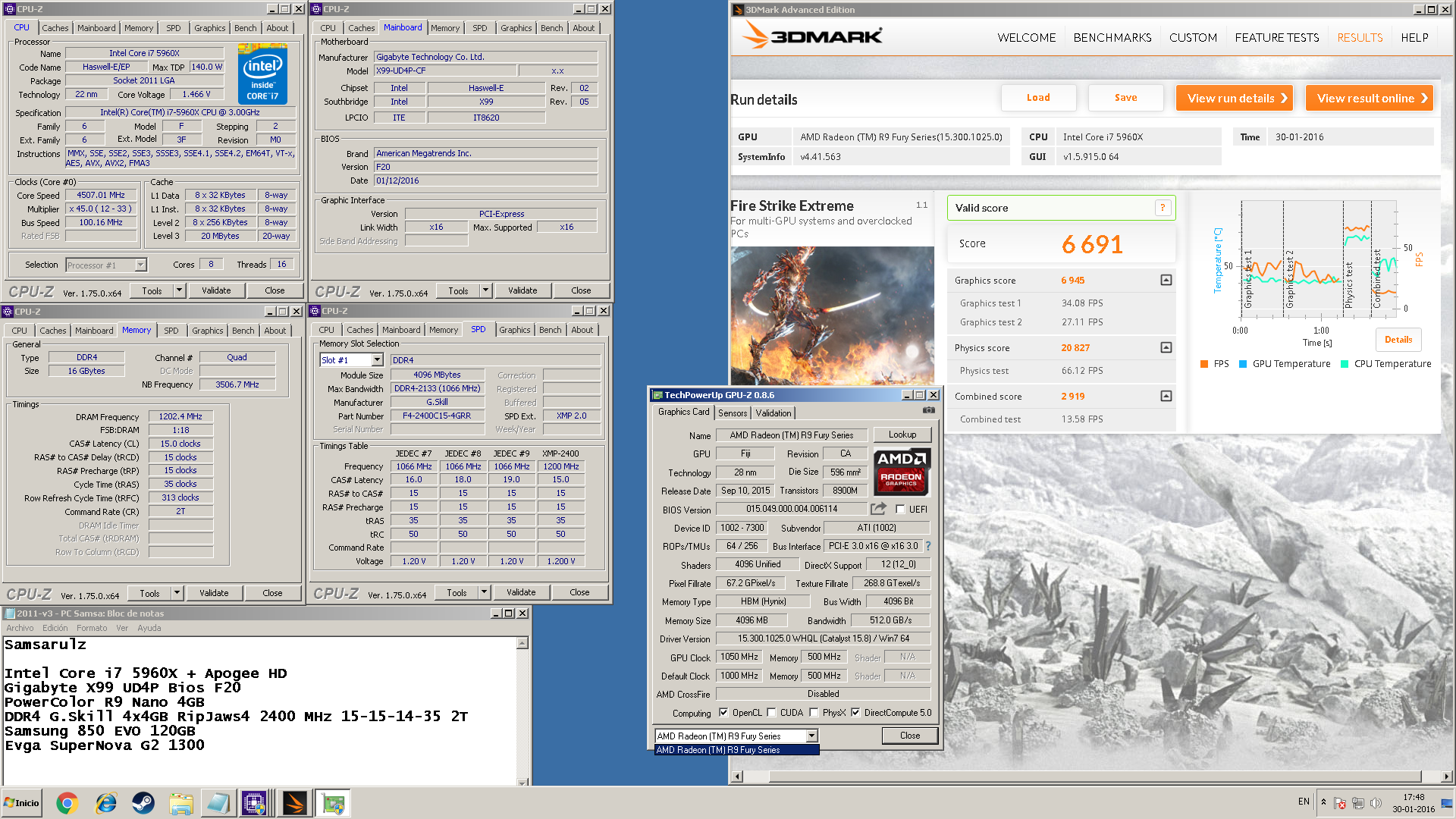Open Google Chrome from the taskbar
This screenshot has width=1456, height=819.
(x=67, y=803)
